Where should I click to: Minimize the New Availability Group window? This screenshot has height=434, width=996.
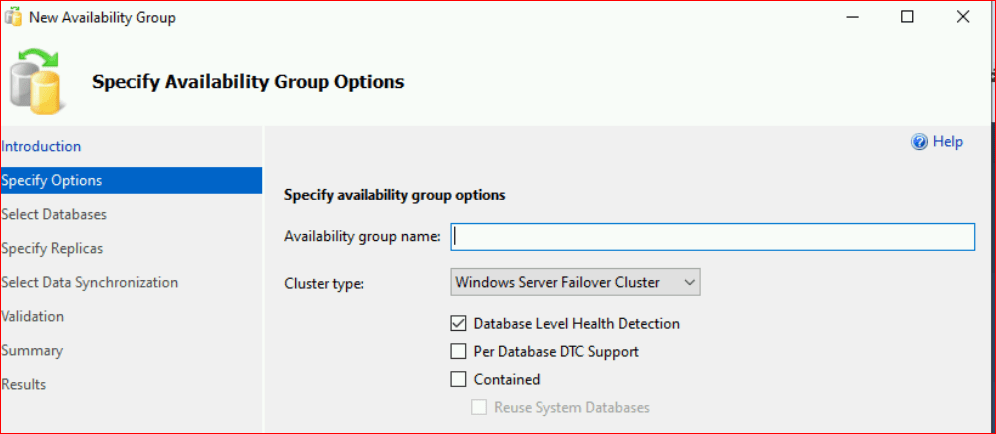tap(853, 17)
